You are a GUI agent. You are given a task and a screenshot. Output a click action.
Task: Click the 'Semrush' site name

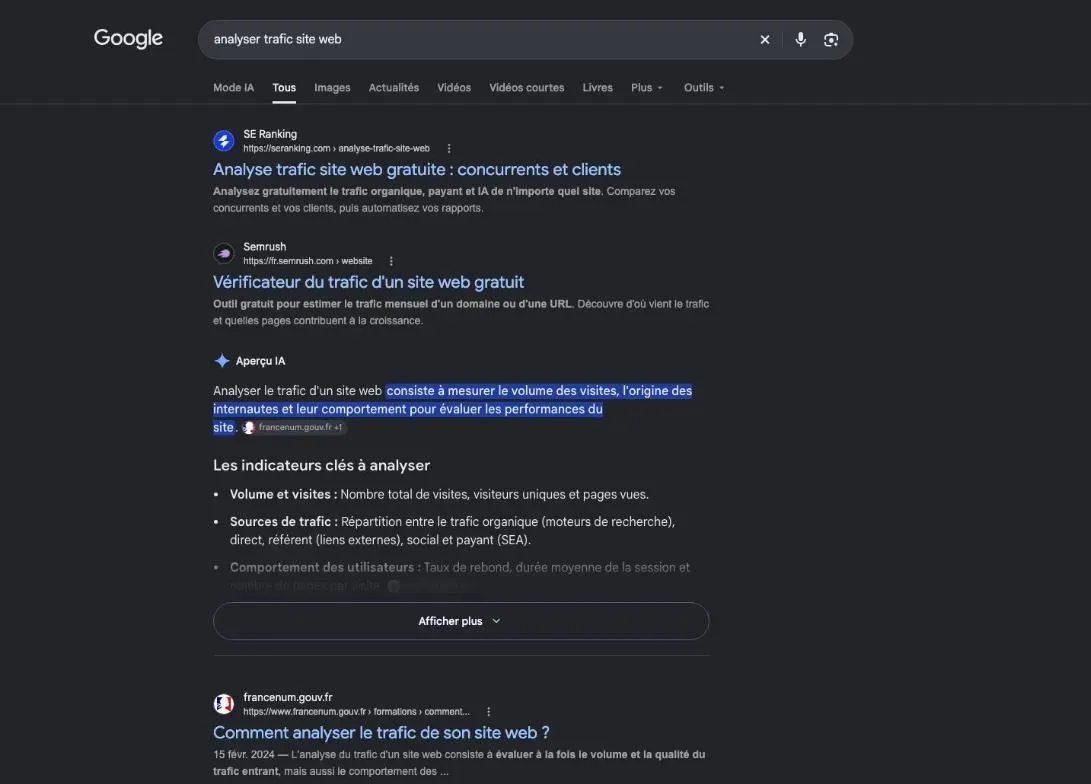pos(264,246)
